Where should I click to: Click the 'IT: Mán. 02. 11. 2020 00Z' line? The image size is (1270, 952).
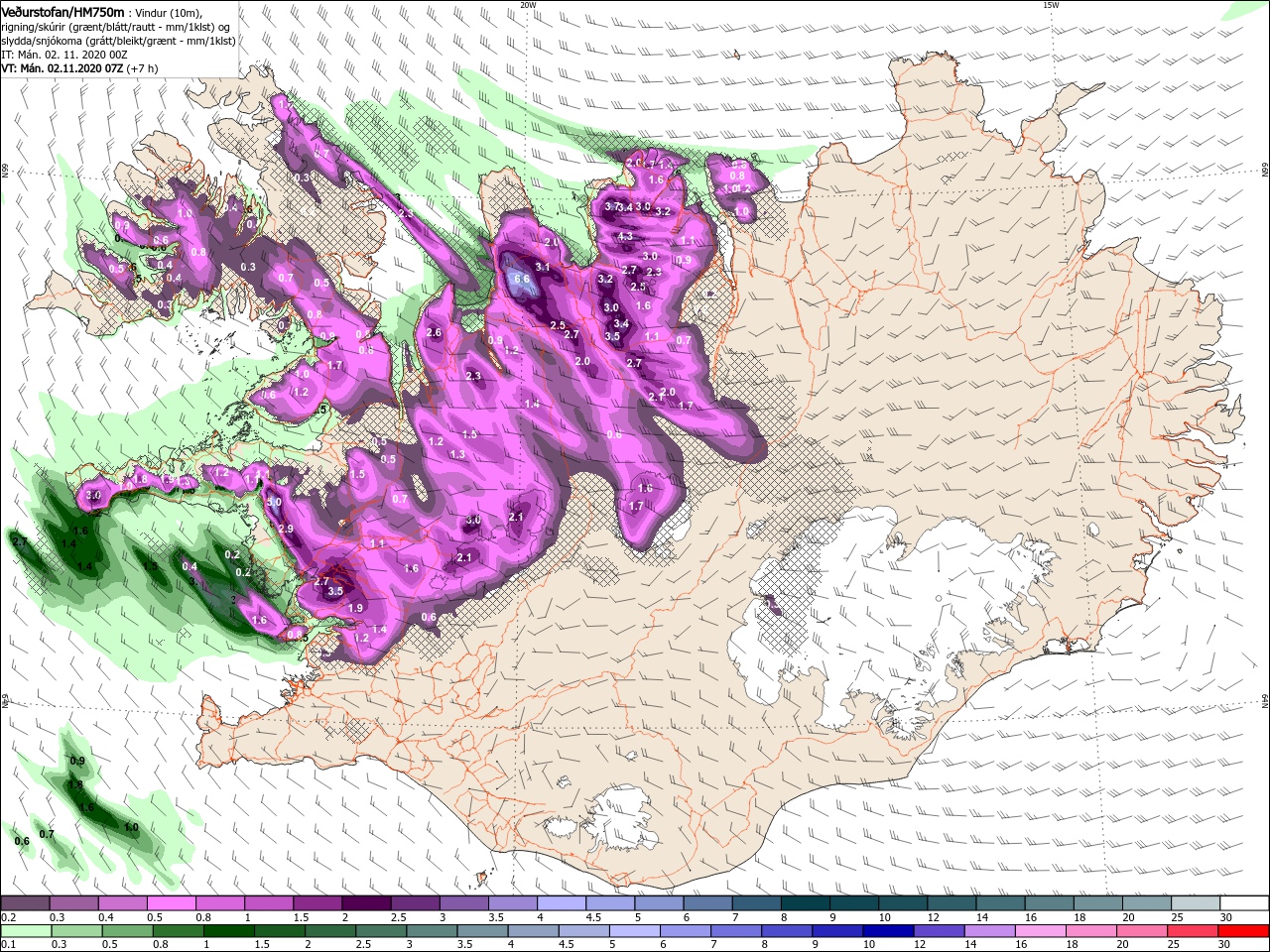[63, 55]
